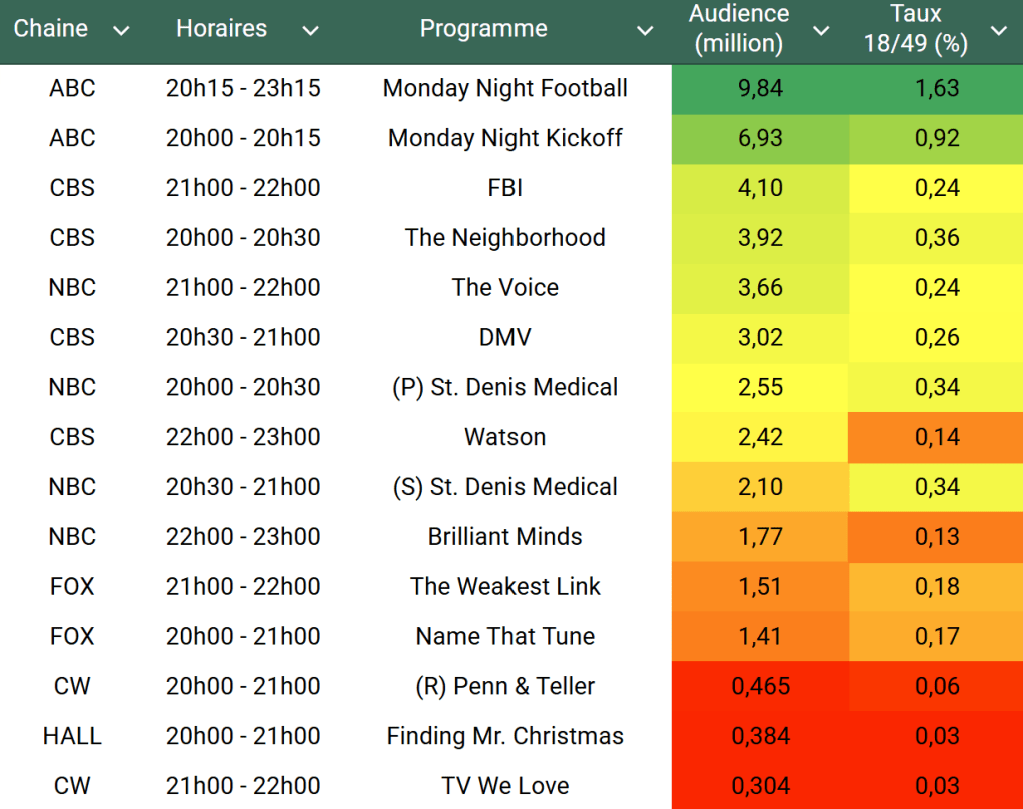This screenshot has width=1023, height=809.
Task: Open the Programme column dropdown chevron
Action: click(x=645, y=31)
